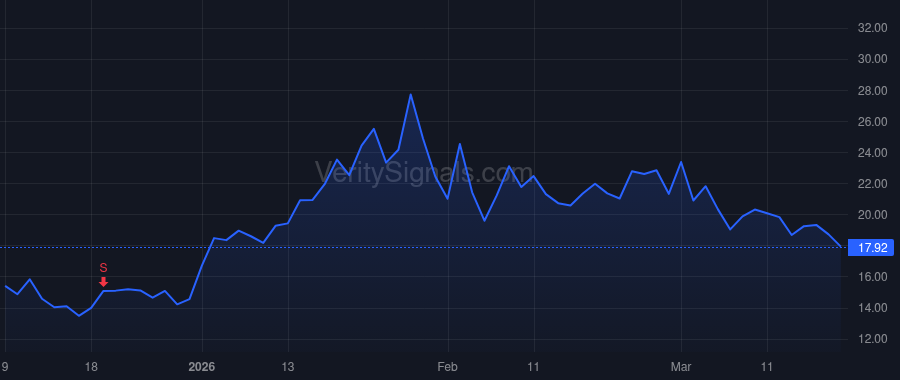Click the 32.00 price axis label

click(872, 28)
